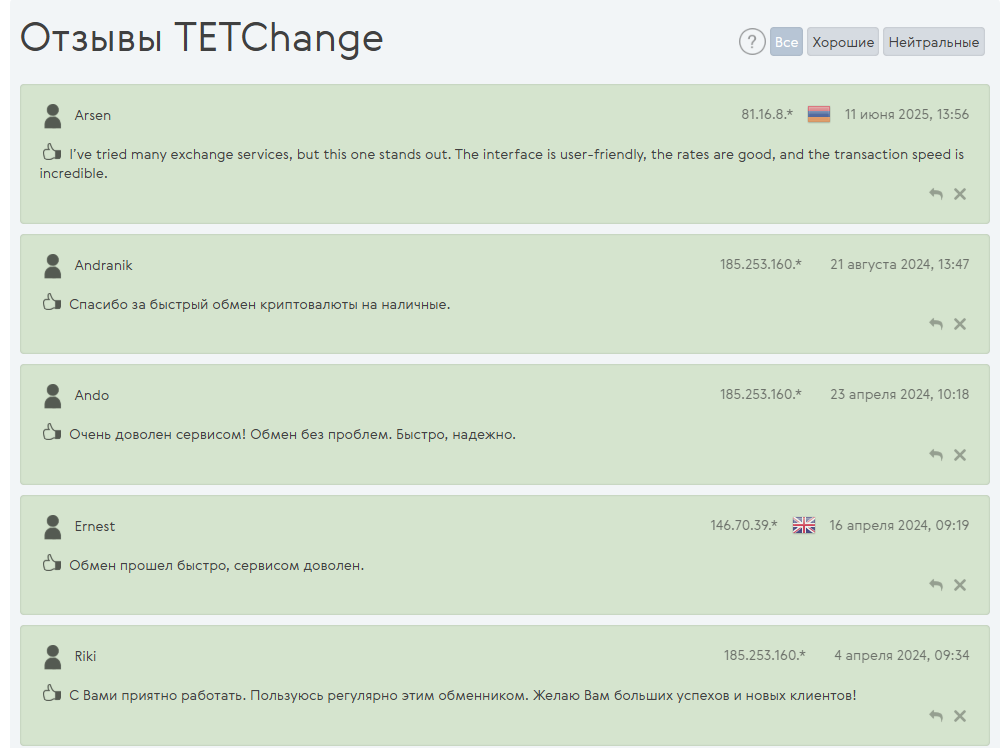Delete Riki's review
The image size is (1000, 748).
960,716
